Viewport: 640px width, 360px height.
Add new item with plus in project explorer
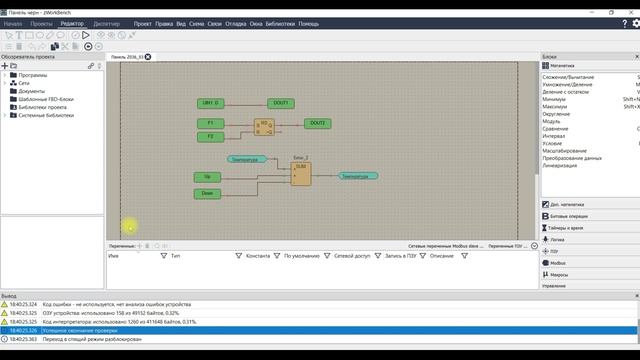(5, 66)
